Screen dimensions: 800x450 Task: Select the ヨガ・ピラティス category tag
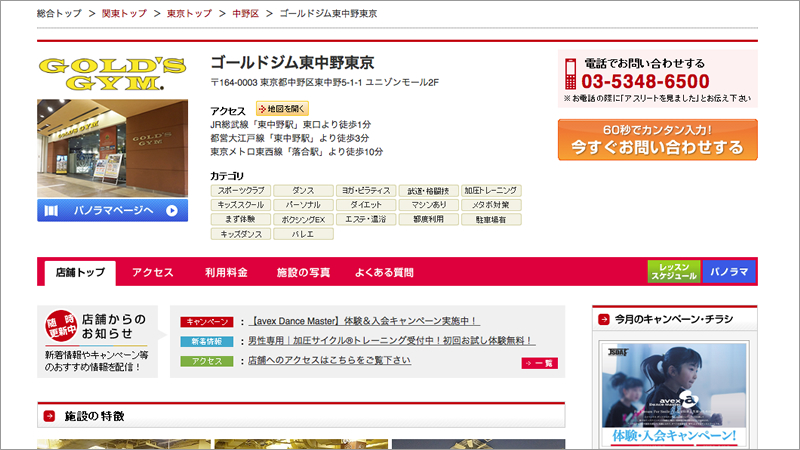click(x=366, y=191)
